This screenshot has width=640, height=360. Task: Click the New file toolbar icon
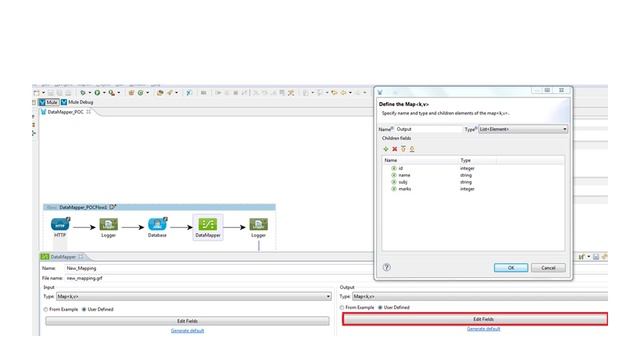[x=37, y=93]
